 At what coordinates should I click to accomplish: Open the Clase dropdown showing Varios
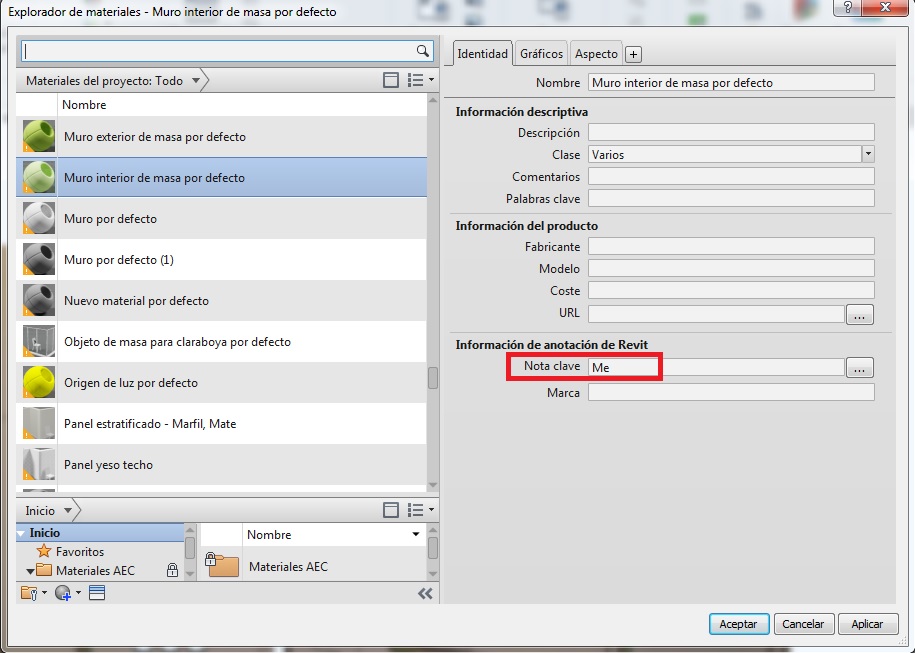tap(867, 155)
